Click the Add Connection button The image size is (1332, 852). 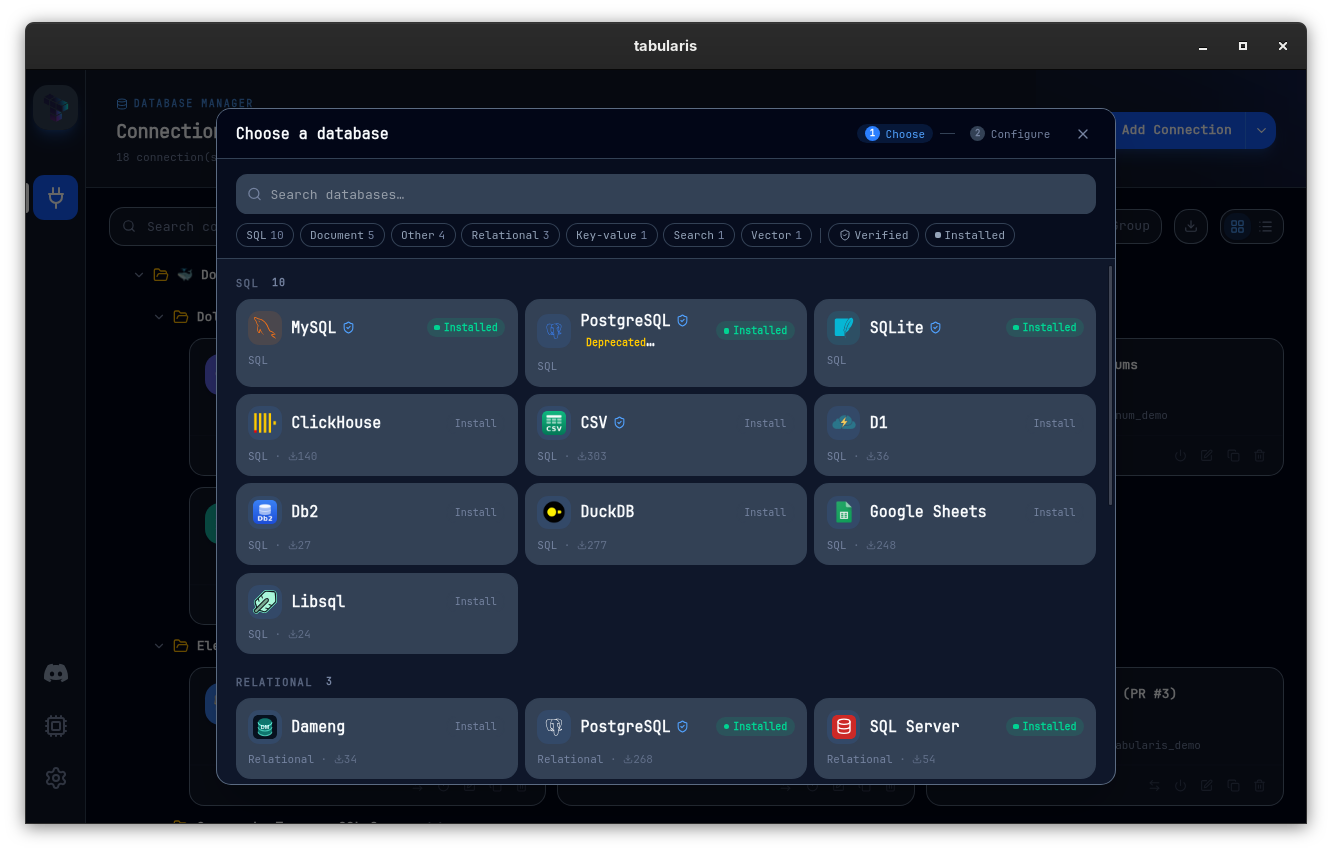click(x=1176, y=131)
